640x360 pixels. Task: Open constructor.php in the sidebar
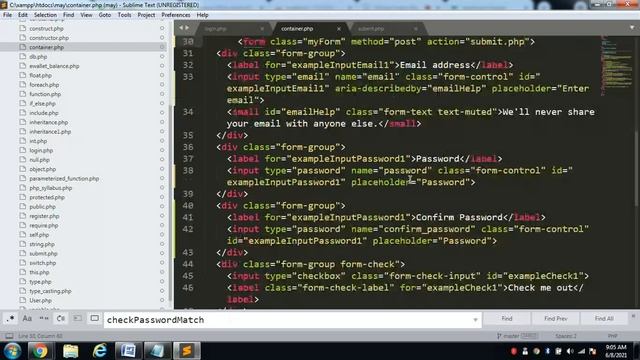49,38
